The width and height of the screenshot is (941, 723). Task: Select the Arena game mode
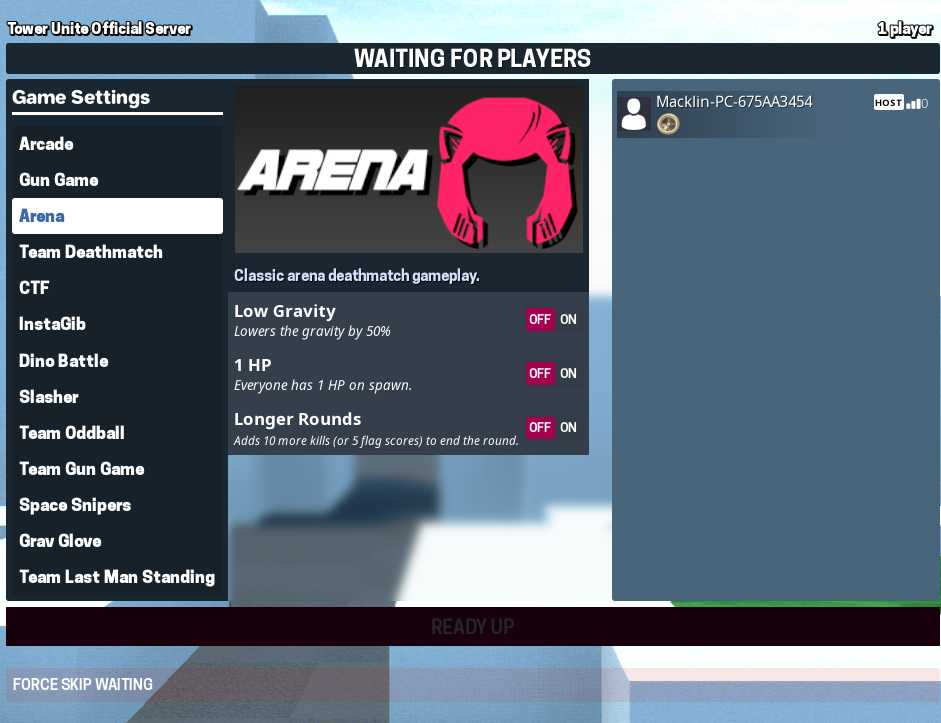117,216
